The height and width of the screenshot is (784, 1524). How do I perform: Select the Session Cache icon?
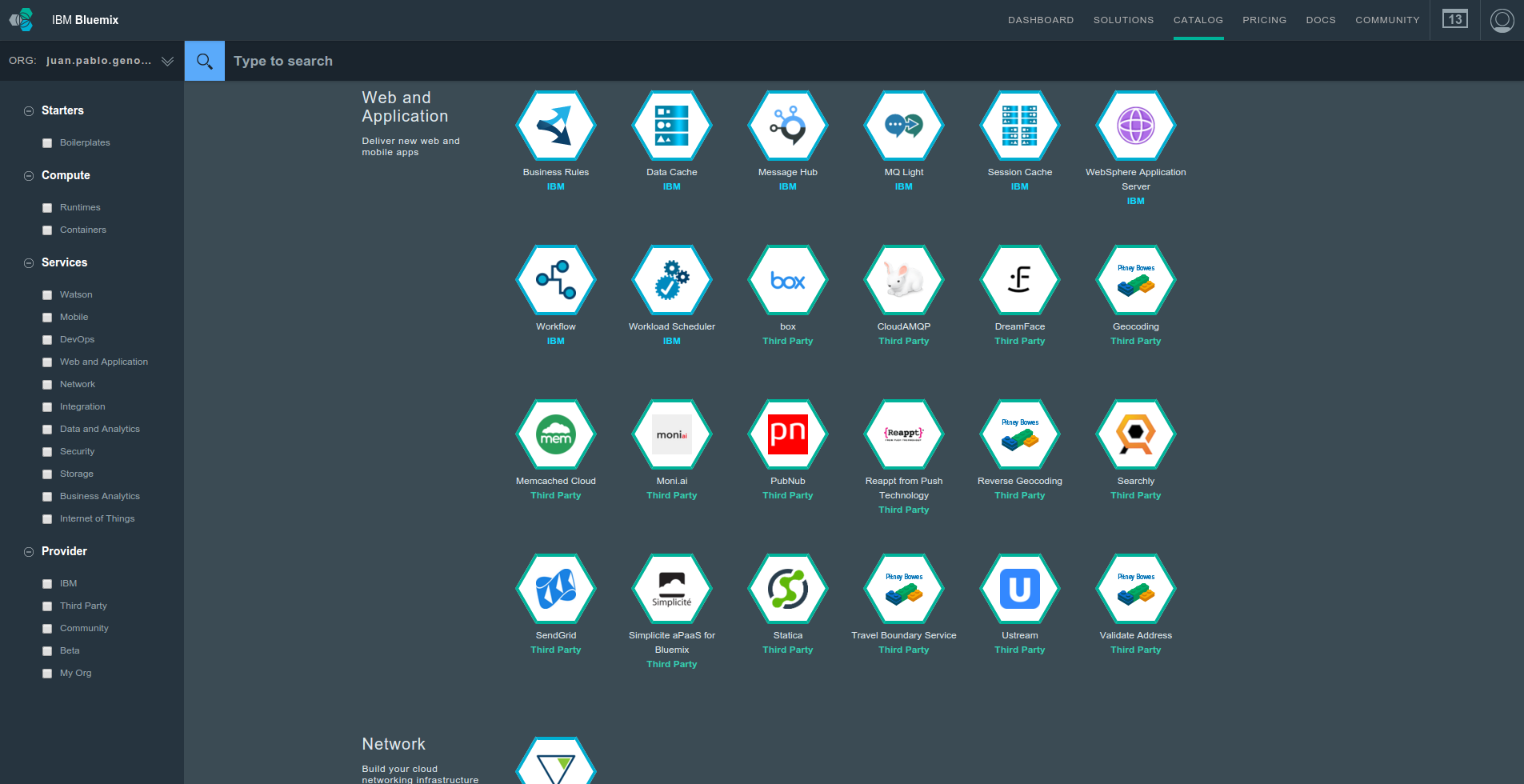[1020, 126]
